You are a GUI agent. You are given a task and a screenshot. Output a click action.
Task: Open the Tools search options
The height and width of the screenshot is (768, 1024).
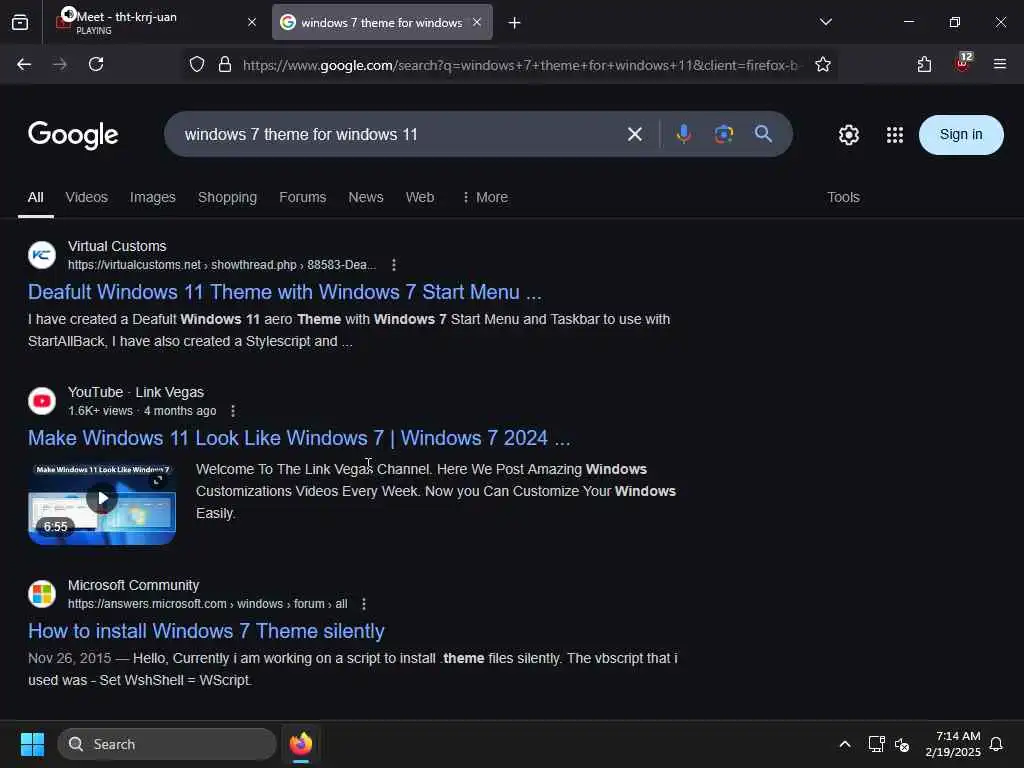coord(843,197)
